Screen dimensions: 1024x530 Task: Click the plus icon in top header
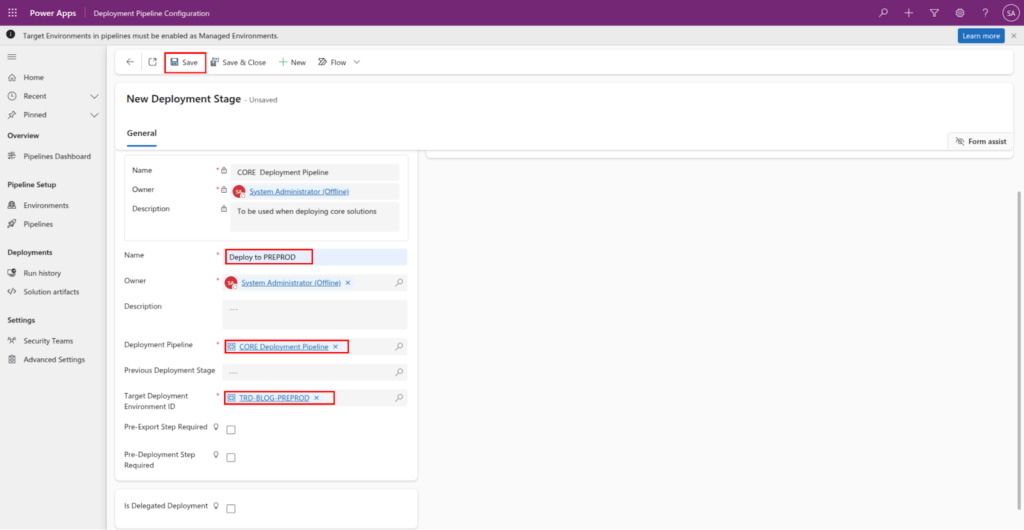pyautogui.click(x=908, y=13)
